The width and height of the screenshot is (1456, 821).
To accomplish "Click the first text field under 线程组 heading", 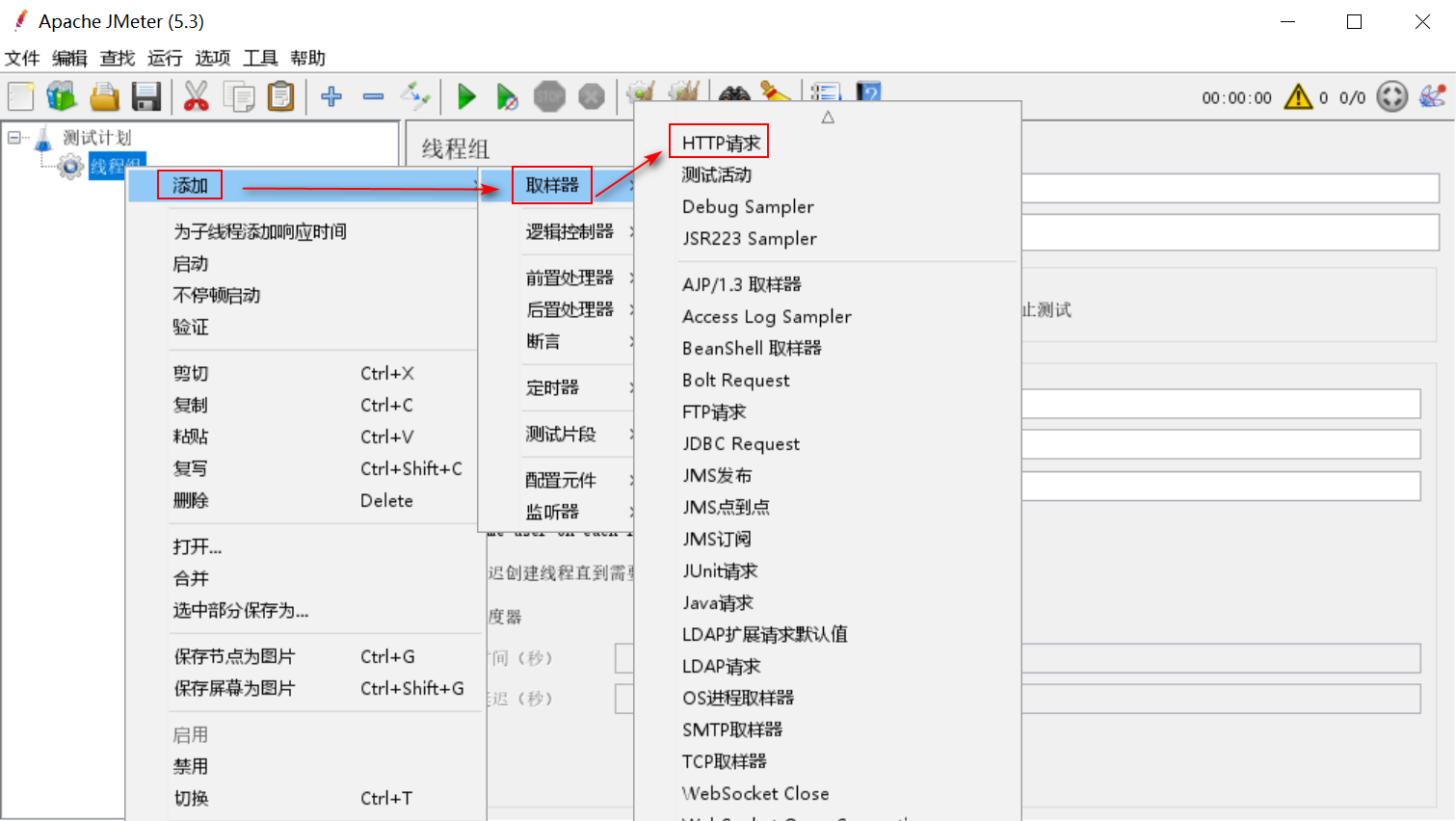I will [1231, 188].
